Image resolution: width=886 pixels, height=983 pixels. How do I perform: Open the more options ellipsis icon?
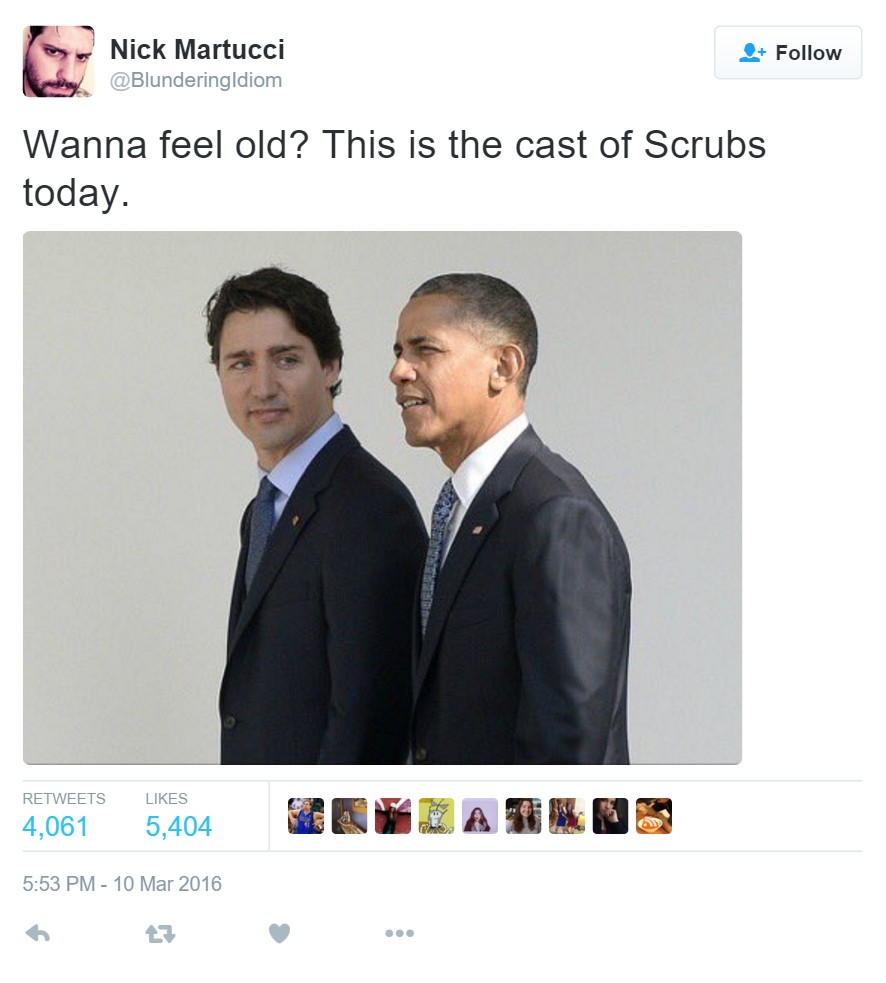pos(399,933)
